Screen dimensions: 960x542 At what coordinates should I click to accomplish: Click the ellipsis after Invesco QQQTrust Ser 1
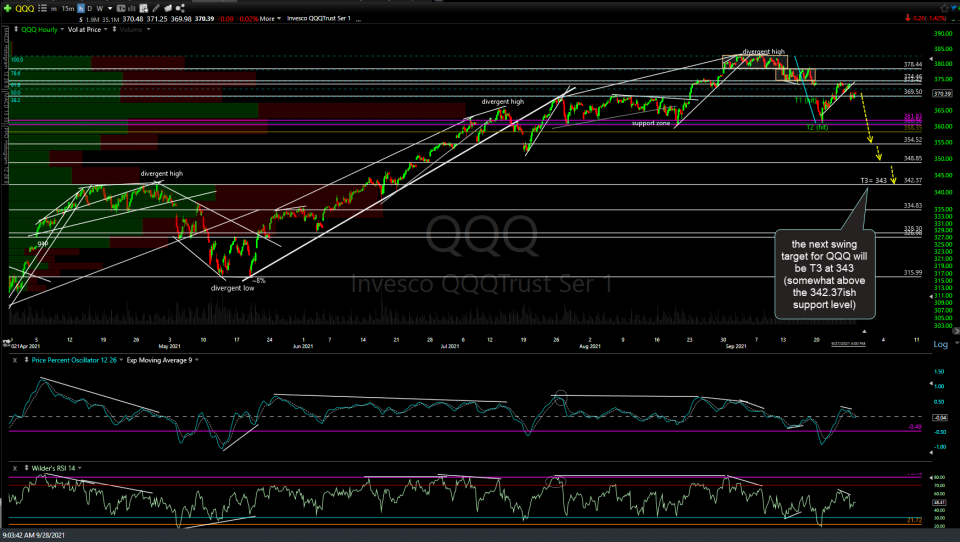coord(358,19)
